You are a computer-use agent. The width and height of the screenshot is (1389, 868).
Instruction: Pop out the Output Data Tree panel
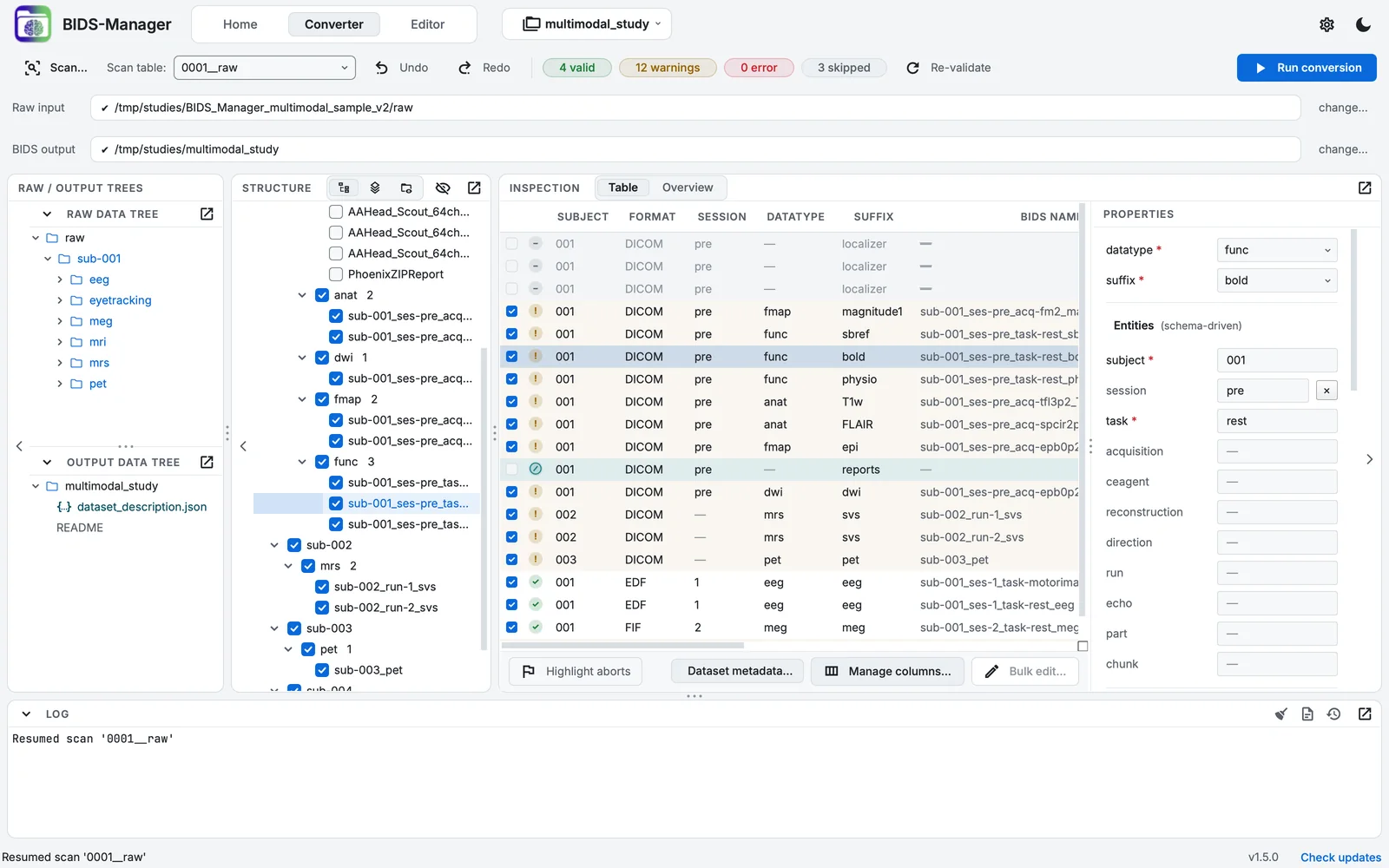(x=207, y=462)
